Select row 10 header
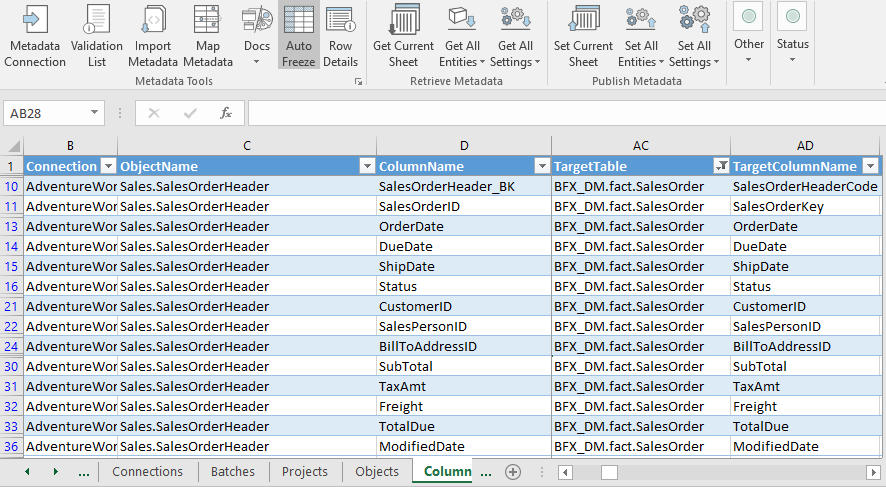 [x=11, y=186]
